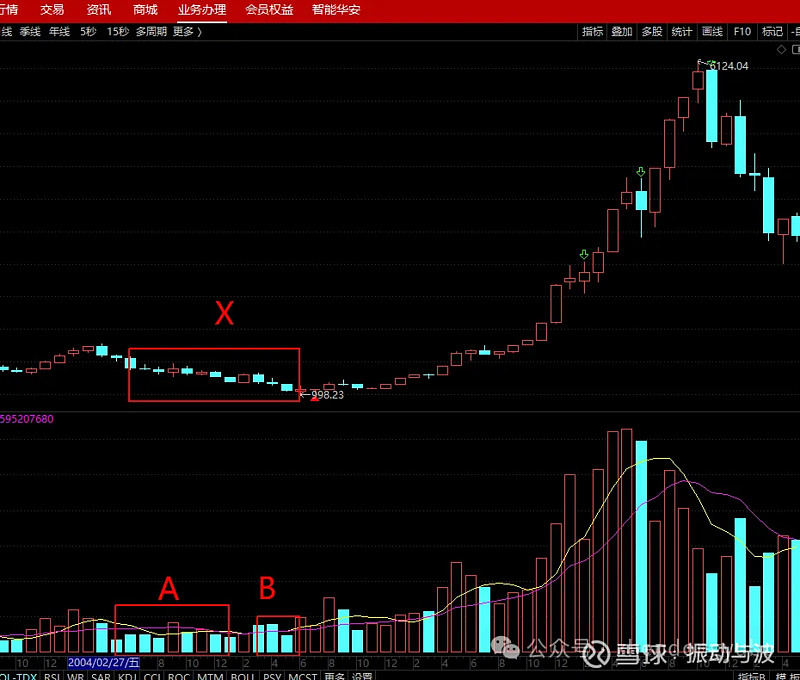Open the 资讯 menu
Viewport: 800px width, 680px height.
tap(98, 10)
